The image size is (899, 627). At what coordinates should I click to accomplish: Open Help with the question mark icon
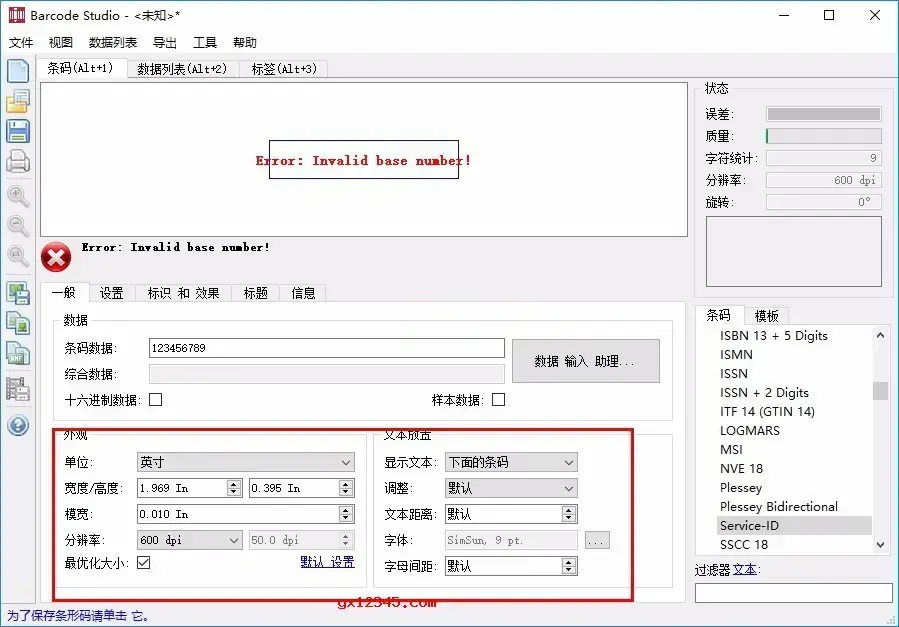(x=18, y=425)
